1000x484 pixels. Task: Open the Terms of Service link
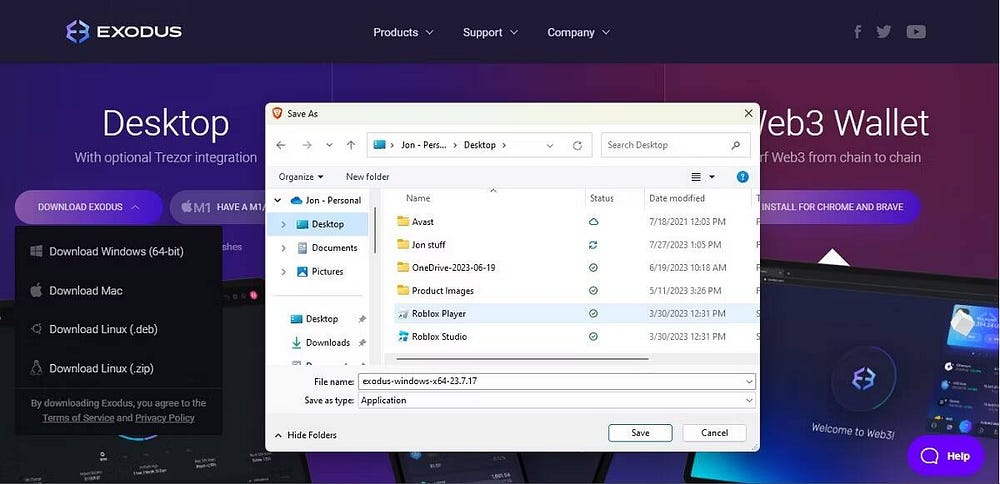pos(78,418)
